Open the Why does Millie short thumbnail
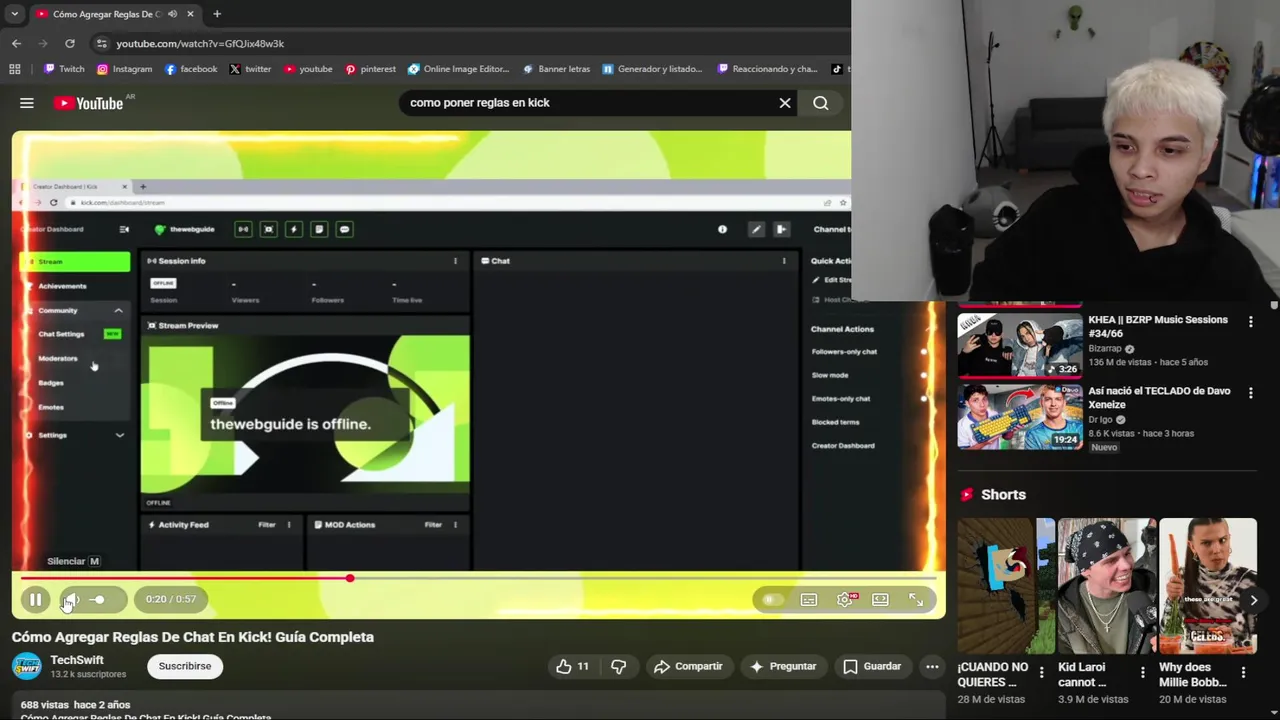The height and width of the screenshot is (720, 1280). [x=1207, y=586]
